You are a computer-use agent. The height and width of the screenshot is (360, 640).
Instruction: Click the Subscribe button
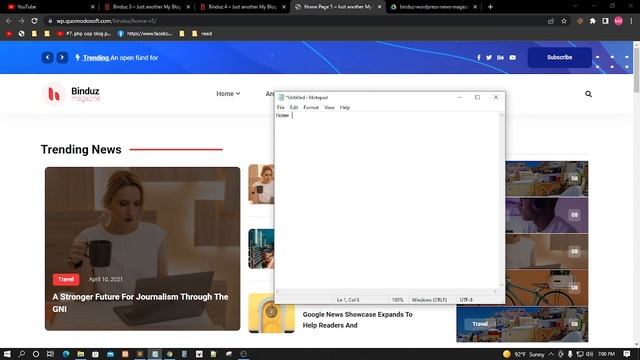point(560,58)
